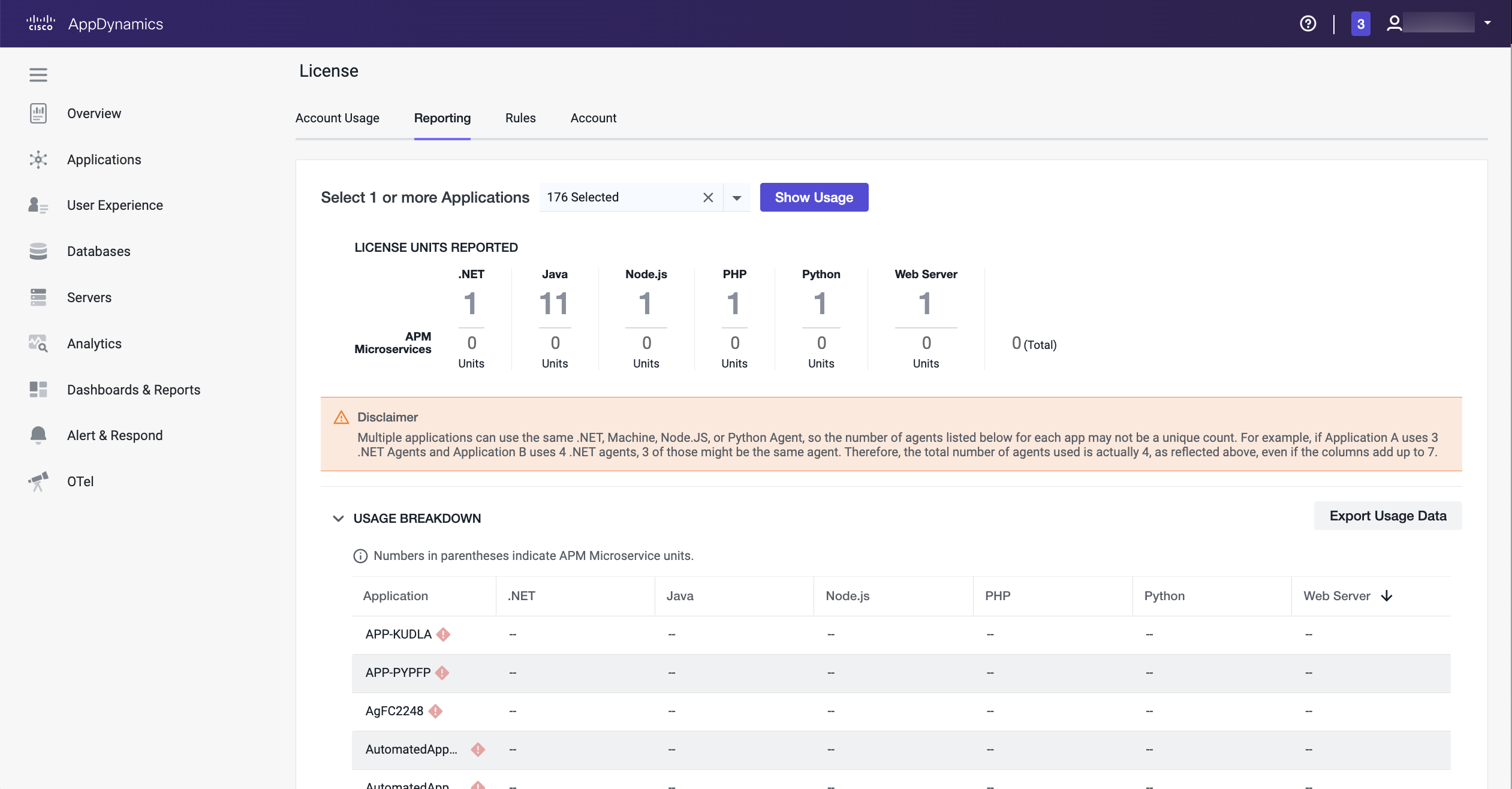
Task: Navigate to Servers
Action: (89, 297)
